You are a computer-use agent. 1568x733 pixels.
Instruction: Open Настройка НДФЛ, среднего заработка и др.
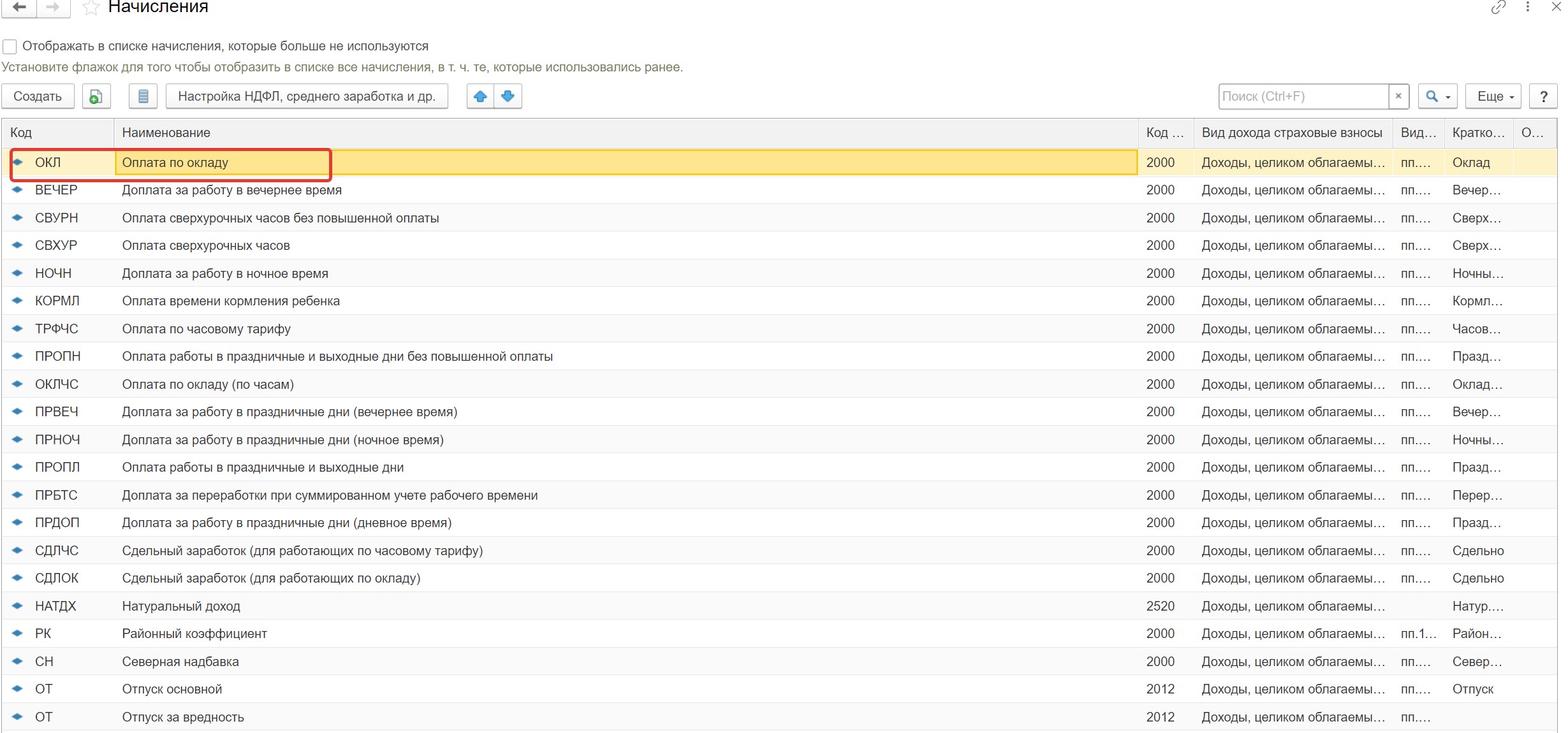[307, 96]
